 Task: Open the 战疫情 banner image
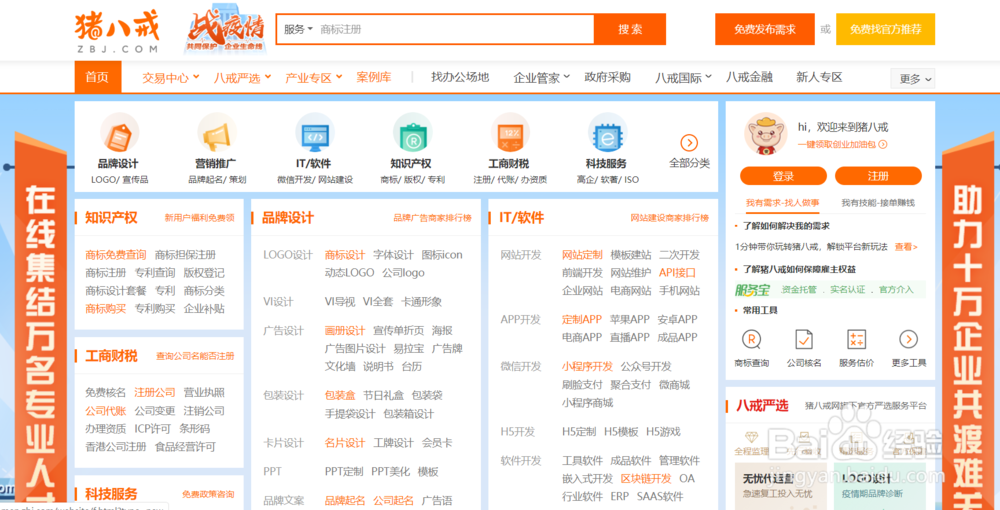click(x=224, y=31)
